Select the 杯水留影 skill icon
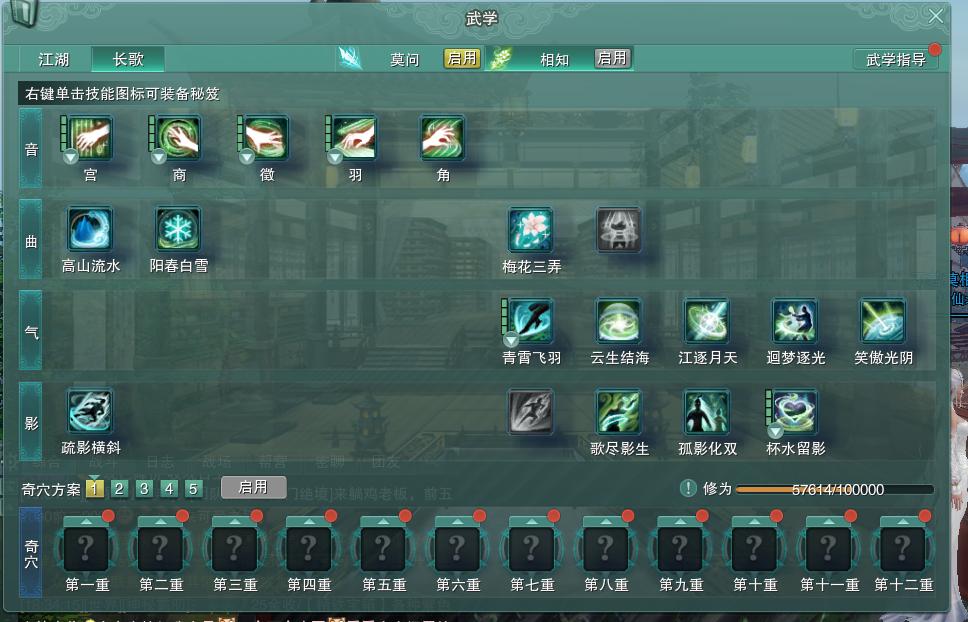The width and height of the screenshot is (968, 622). (x=795, y=412)
